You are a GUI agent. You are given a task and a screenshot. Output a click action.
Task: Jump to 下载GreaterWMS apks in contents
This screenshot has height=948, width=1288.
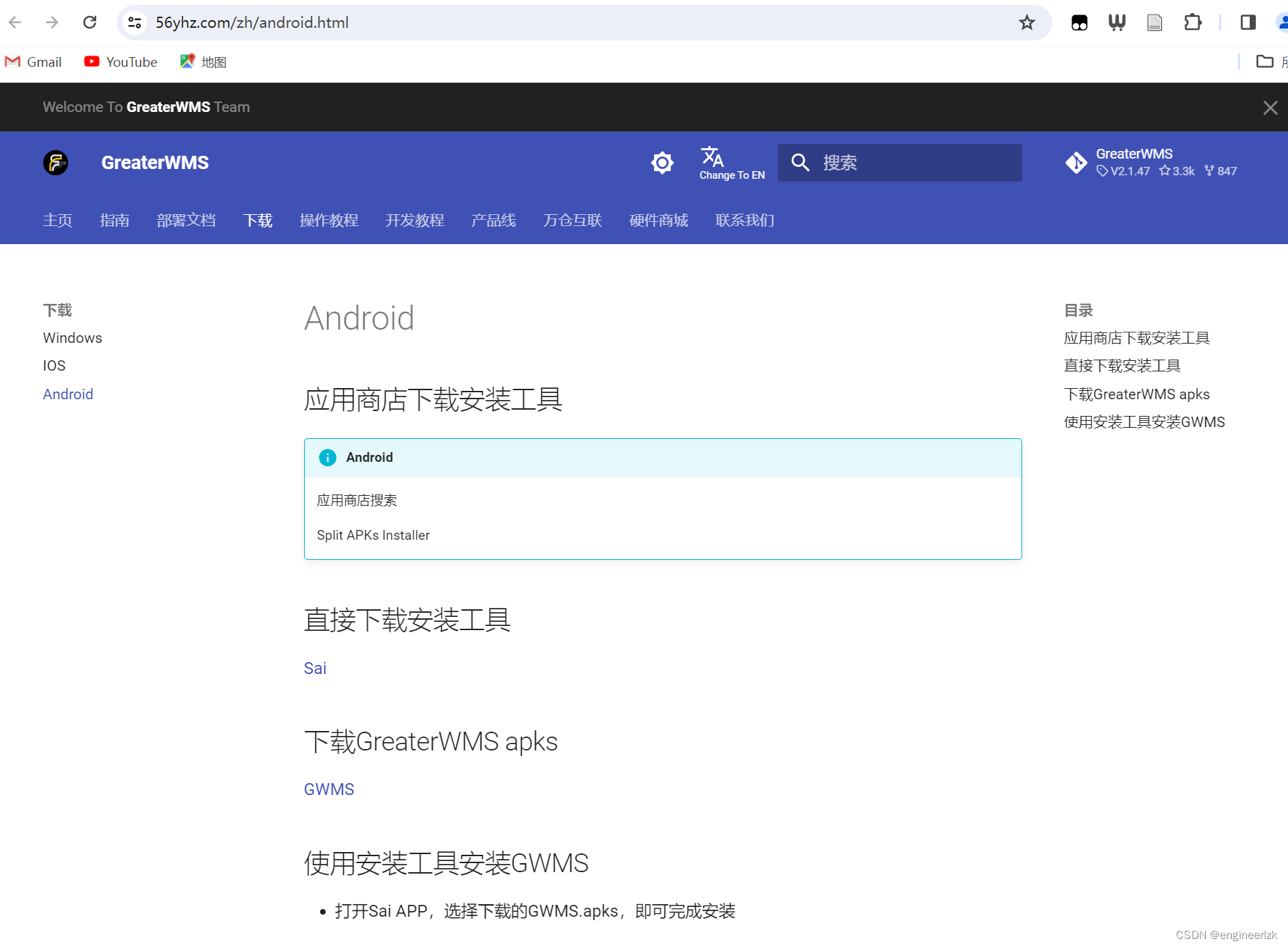pyautogui.click(x=1137, y=394)
